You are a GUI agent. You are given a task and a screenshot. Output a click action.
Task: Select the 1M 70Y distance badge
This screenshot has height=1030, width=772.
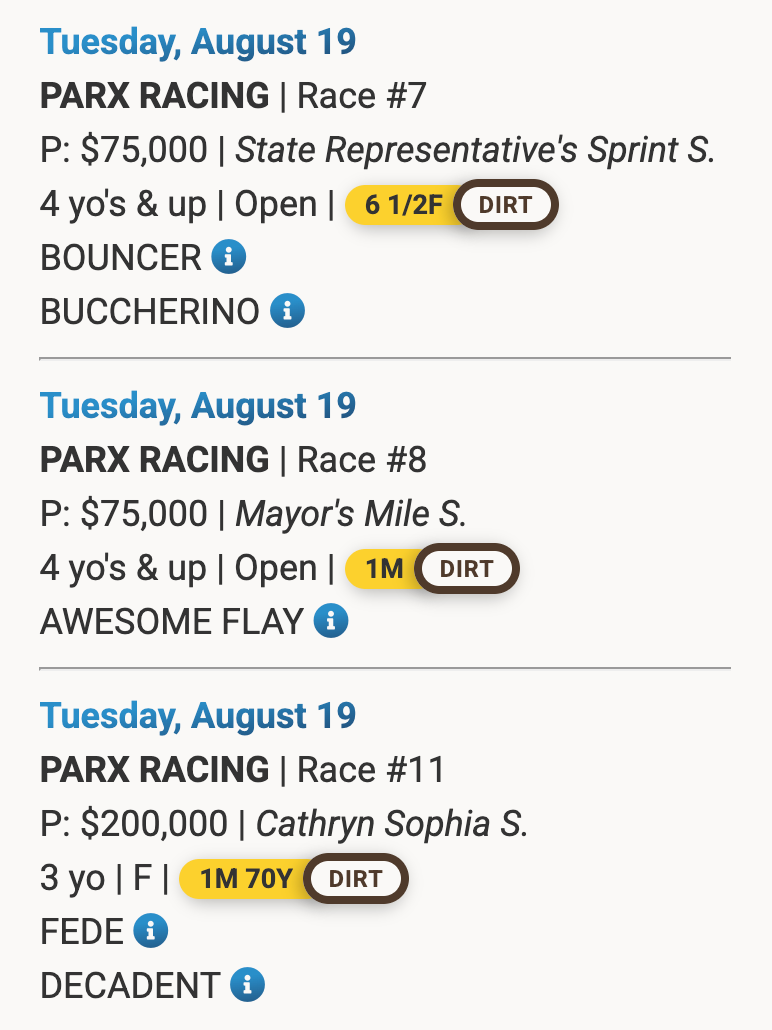pyautogui.click(x=244, y=879)
